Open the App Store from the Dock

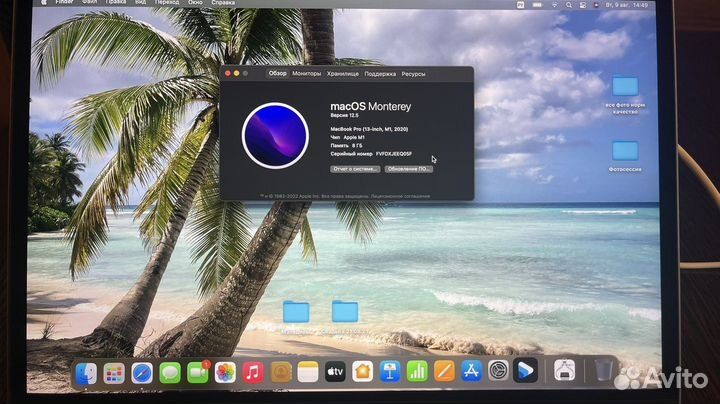[x=471, y=370]
